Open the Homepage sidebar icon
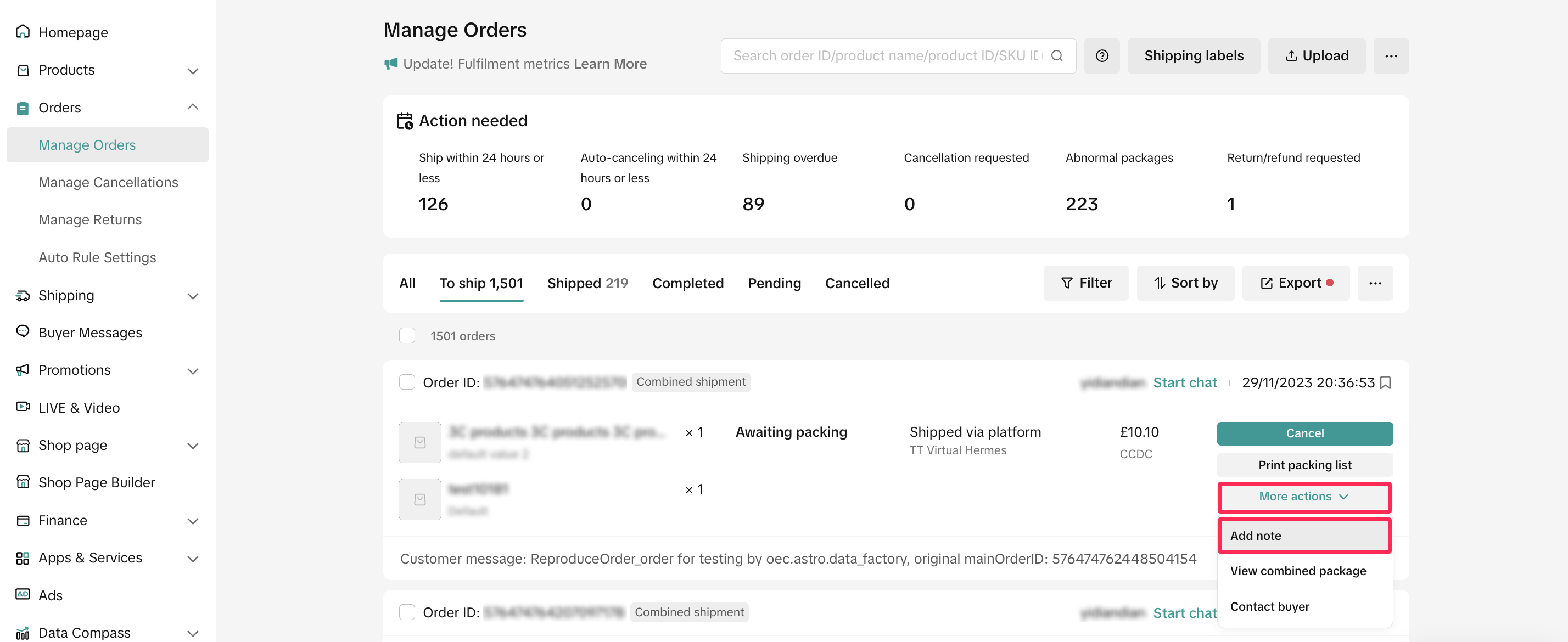1568x642 pixels. [x=23, y=32]
